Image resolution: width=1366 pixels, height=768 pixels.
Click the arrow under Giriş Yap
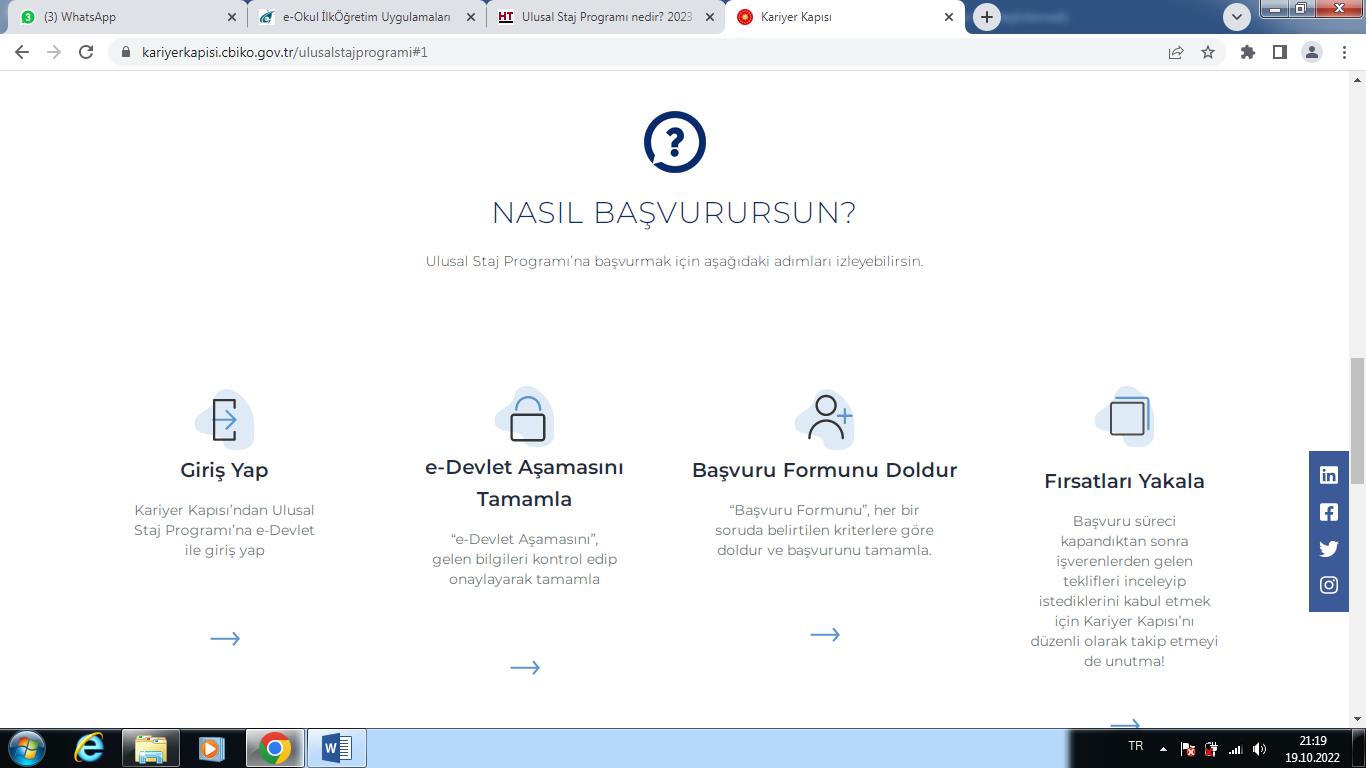point(225,638)
